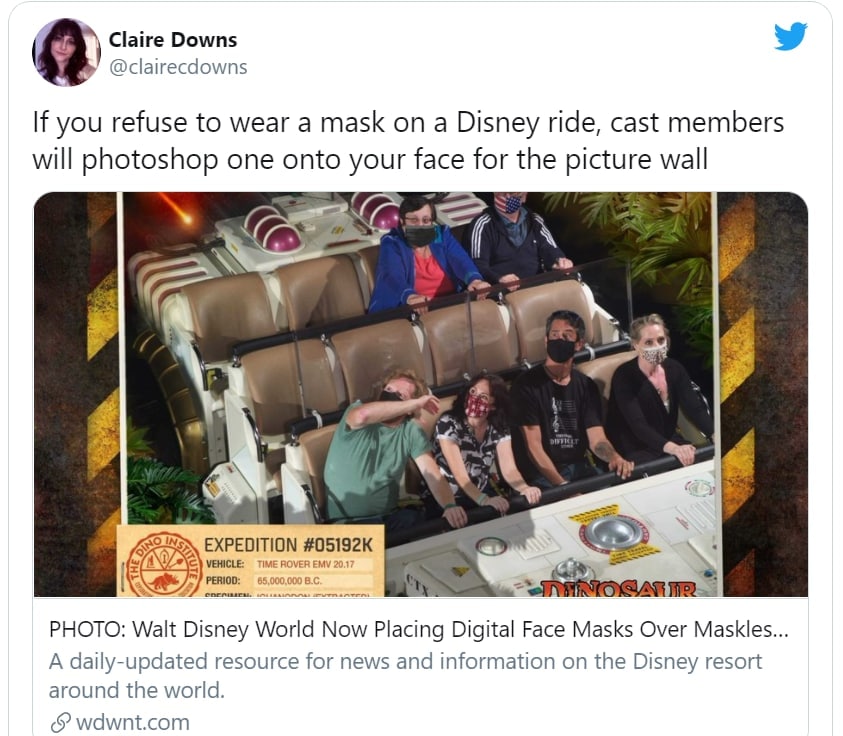
Task: Click the yellow warning triangle on the hood
Action: [x=460, y=571]
